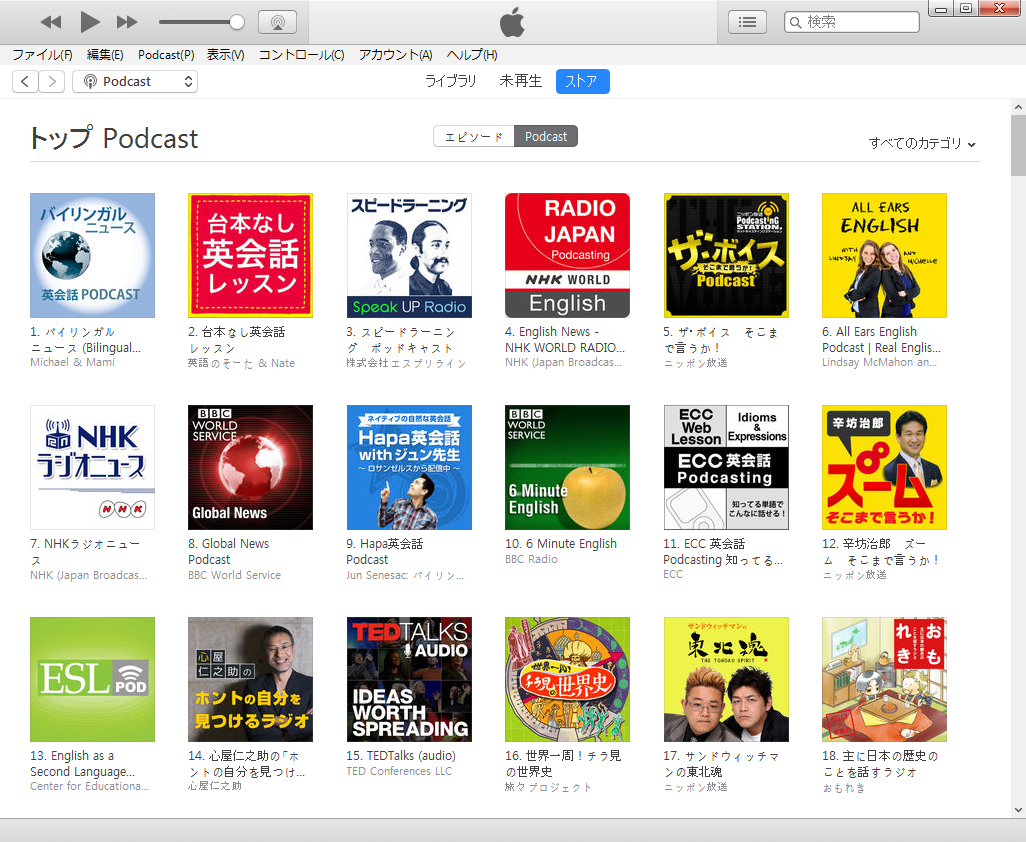Open the ザ・ボイス Podcast artwork
Image resolution: width=1026 pixels, height=842 pixels.
[x=726, y=255]
